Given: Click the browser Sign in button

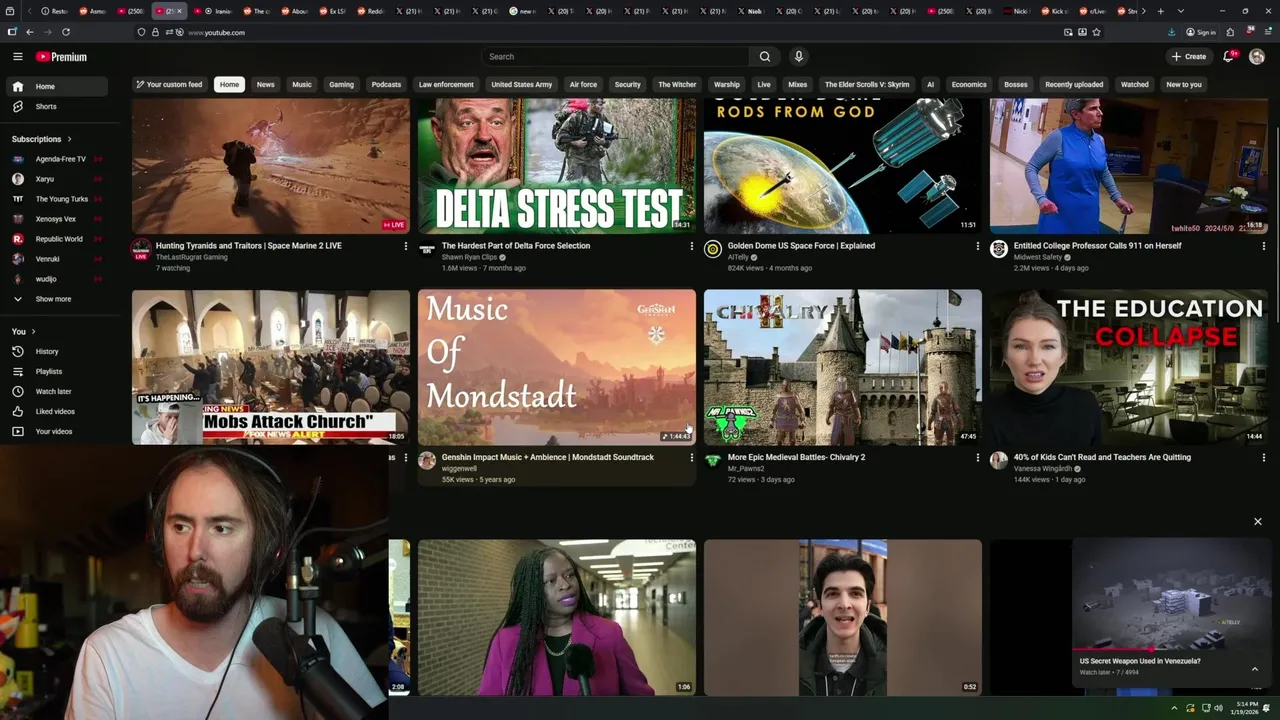Looking at the screenshot, I should click(x=1201, y=32).
